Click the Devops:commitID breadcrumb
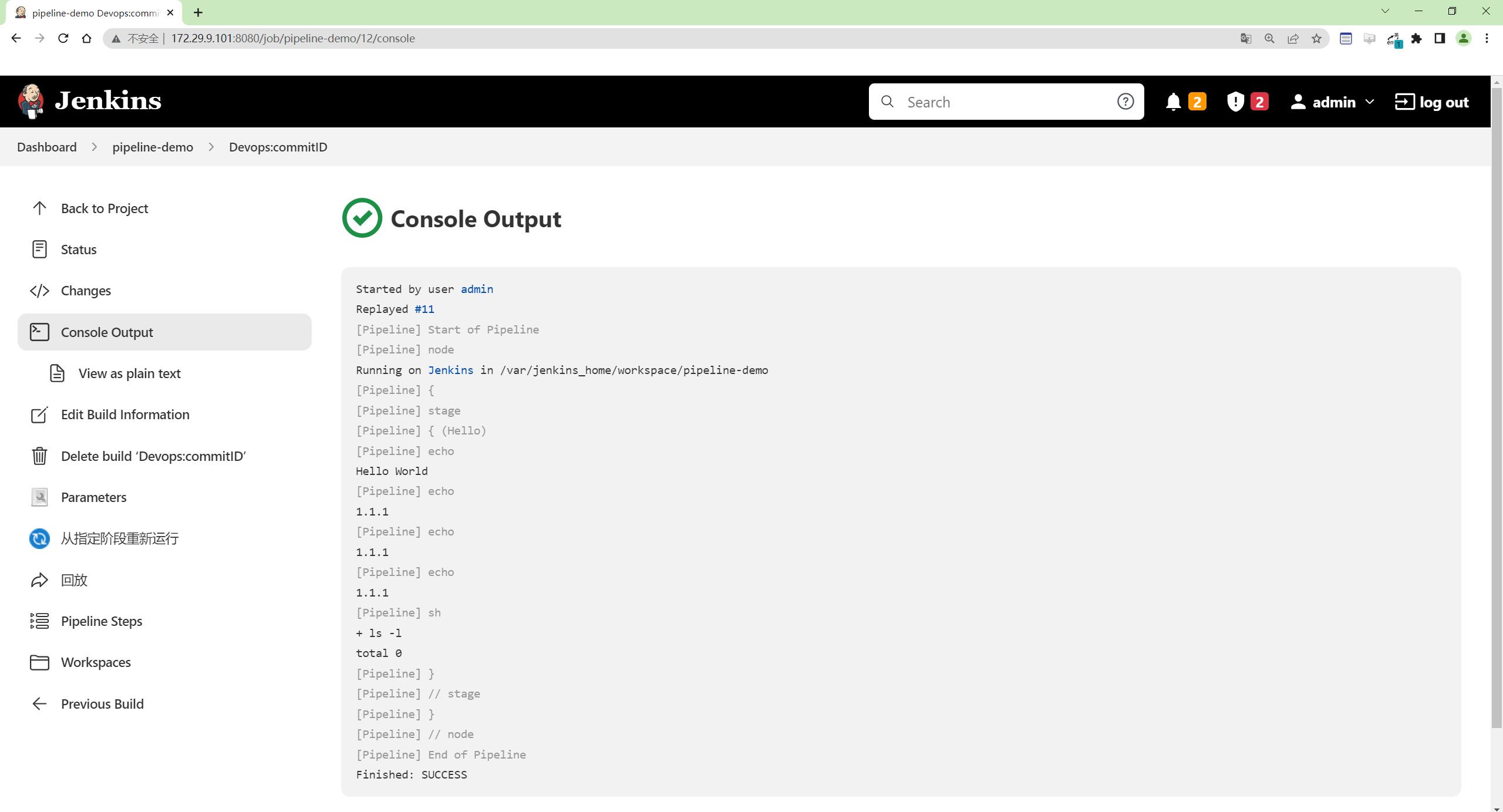The width and height of the screenshot is (1503, 812). coord(278,147)
